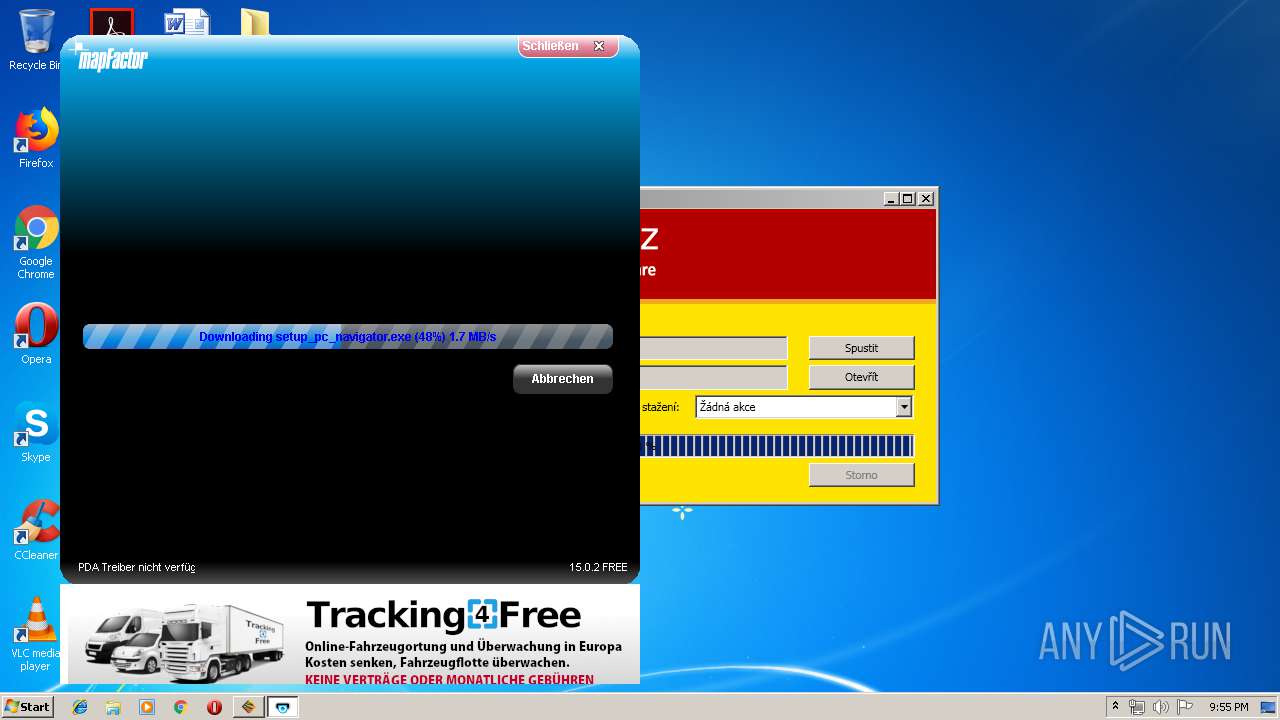Select the Word document desktop icon
The image size is (1280, 720).
click(187, 22)
